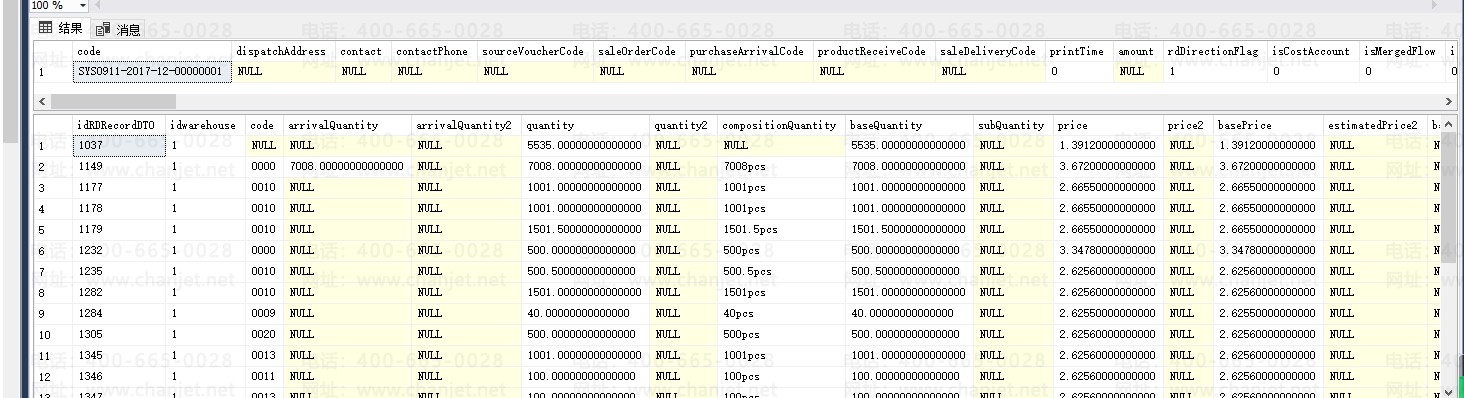The height and width of the screenshot is (398, 1464).
Task: Click the idRDRecordDTO cell 1178
Action: click(x=119, y=208)
